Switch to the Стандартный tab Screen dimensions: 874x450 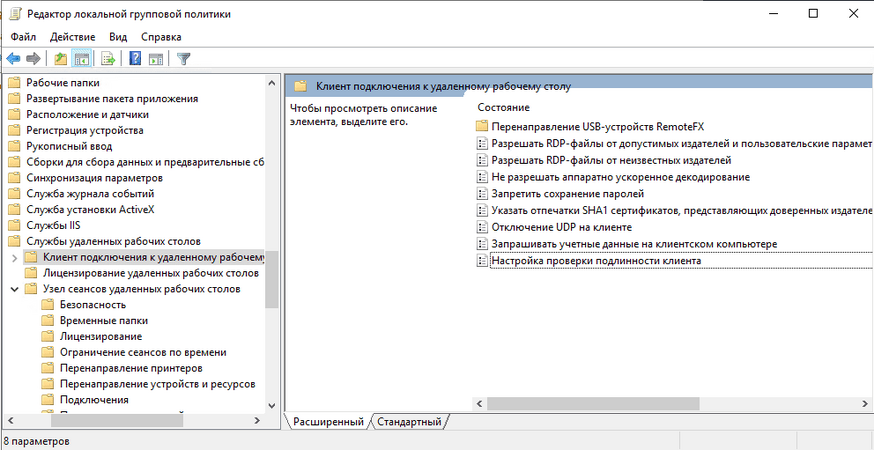[409, 422]
